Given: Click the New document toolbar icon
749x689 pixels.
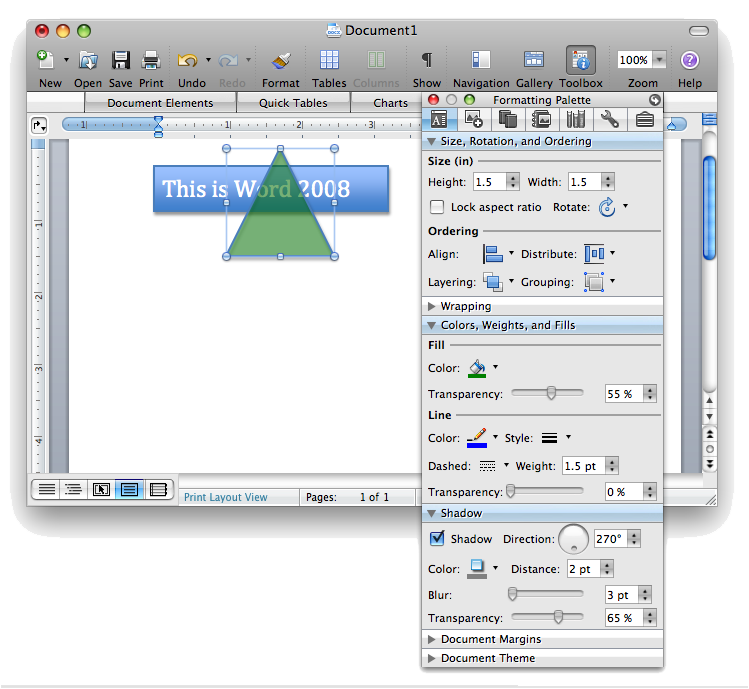Looking at the screenshot, I should (x=46, y=60).
